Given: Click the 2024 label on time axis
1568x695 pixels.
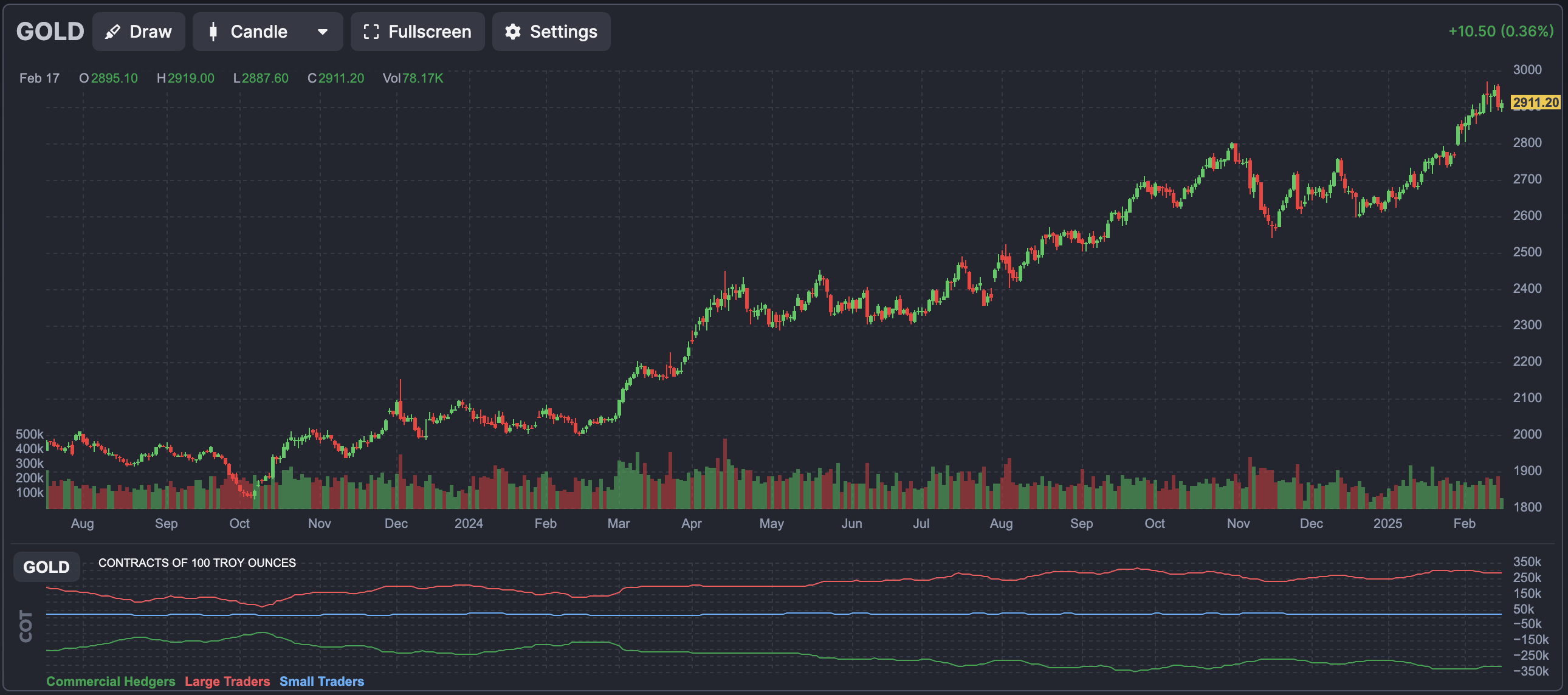Looking at the screenshot, I should tap(469, 524).
